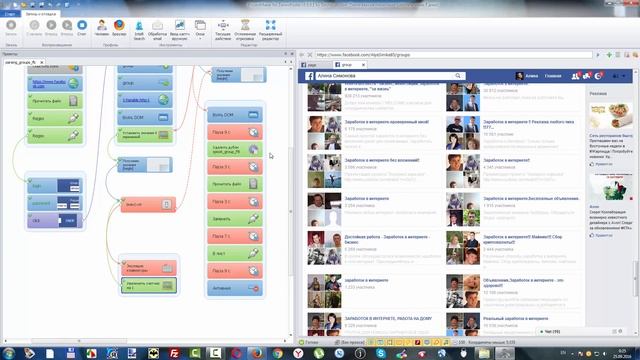This screenshot has height=360, width=640.
Task: Select the red Switch logic block
Action: (x=148, y=204)
